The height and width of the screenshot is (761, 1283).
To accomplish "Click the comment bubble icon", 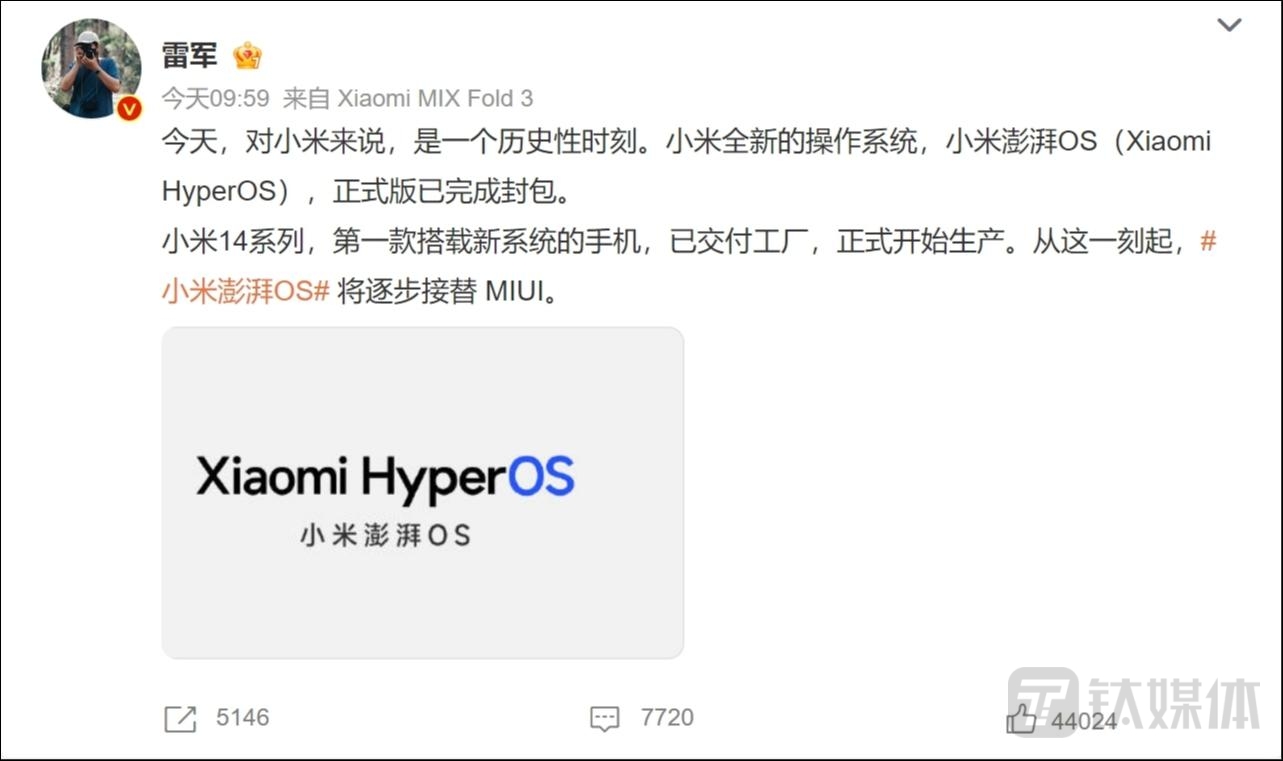I will tap(605, 718).
